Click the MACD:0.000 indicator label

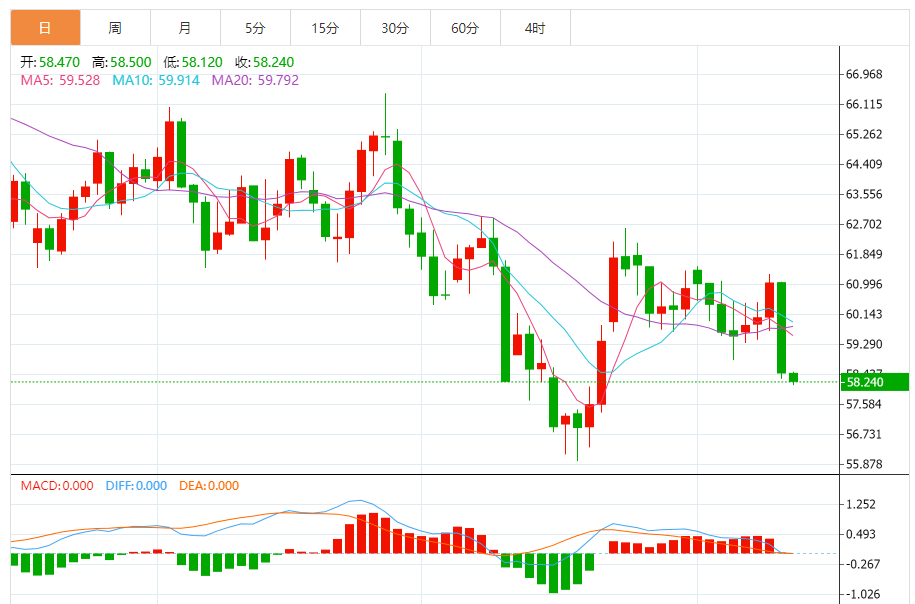tap(57, 486)
